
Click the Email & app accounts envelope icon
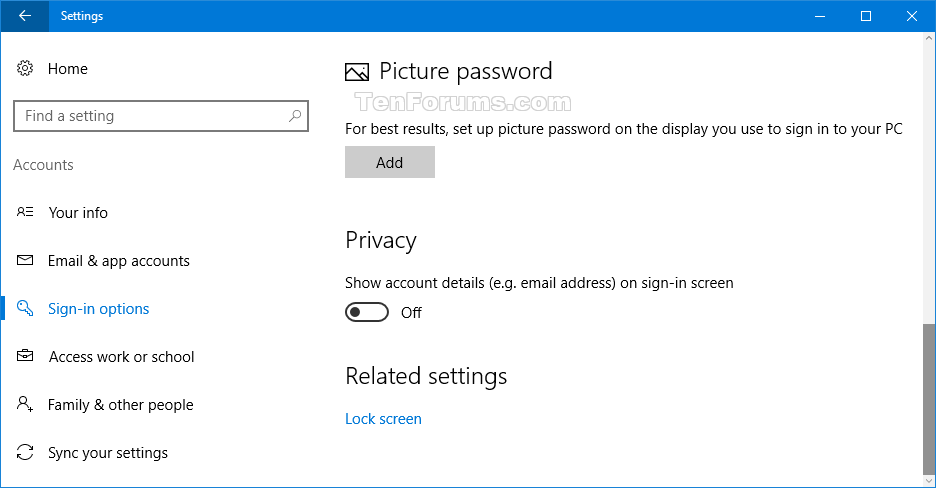[25, 260]
